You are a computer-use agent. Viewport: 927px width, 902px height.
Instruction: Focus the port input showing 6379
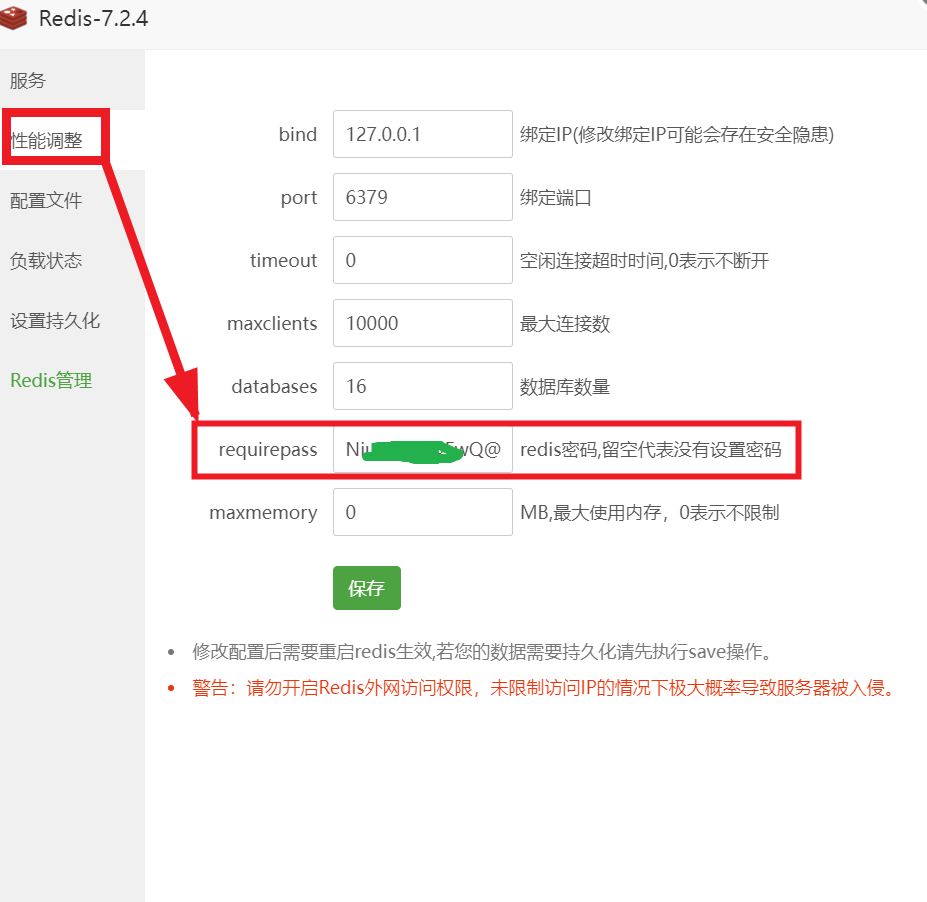pyautogui.click(x=422, y=198)
